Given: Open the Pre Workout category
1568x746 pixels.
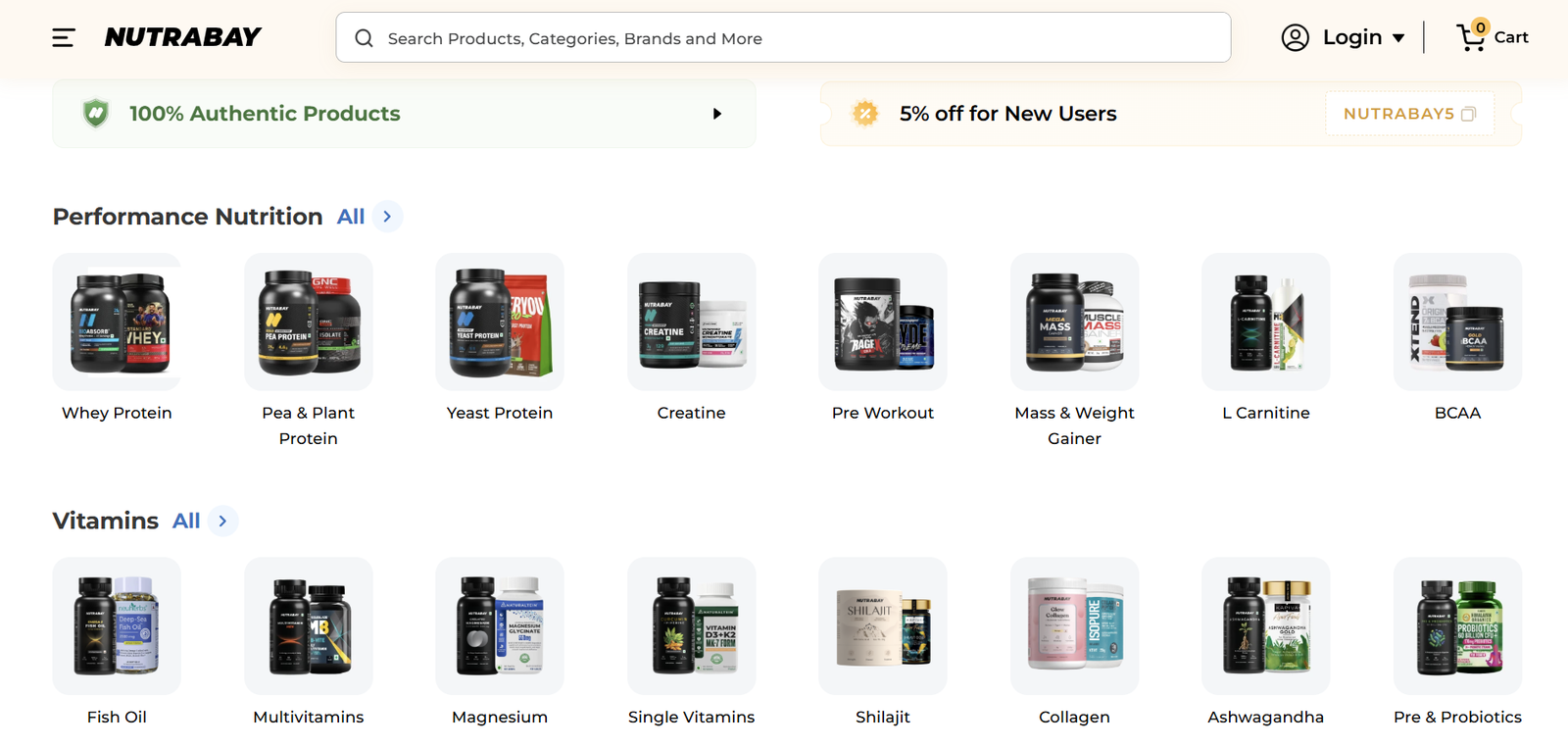Looking at the screenshot, I should [x=883, y=338].
